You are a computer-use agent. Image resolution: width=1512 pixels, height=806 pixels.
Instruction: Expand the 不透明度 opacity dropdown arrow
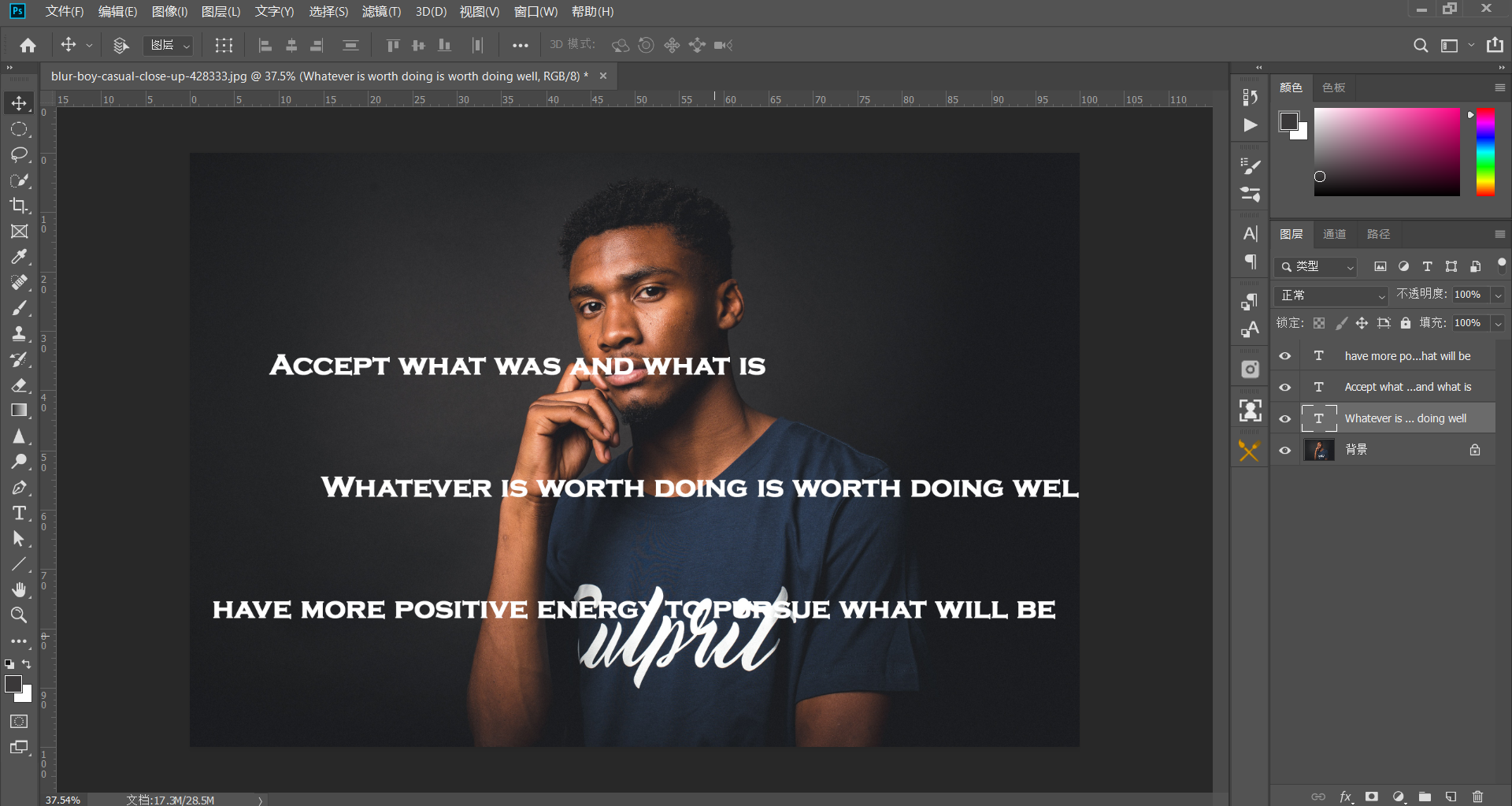[x=1498, y=295]
